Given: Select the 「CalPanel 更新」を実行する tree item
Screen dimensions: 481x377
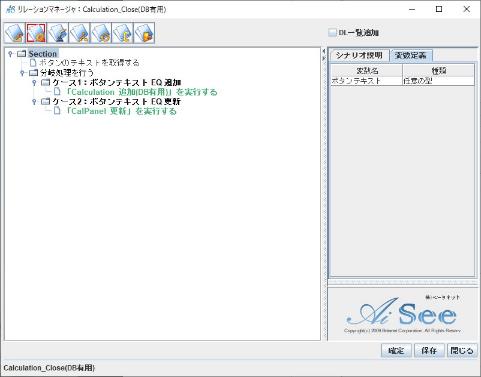Looking at the screenshot, I should pyautogui.click(x=121, y=111).
